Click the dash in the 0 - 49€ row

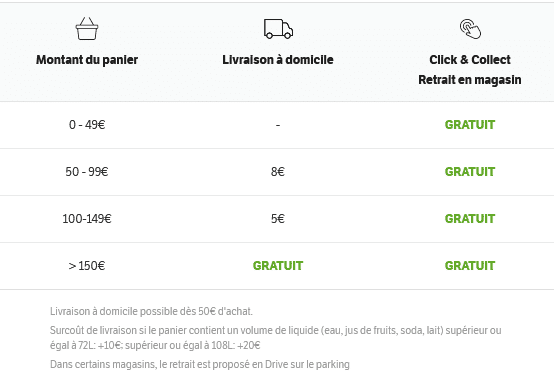[x=278, y=125]
